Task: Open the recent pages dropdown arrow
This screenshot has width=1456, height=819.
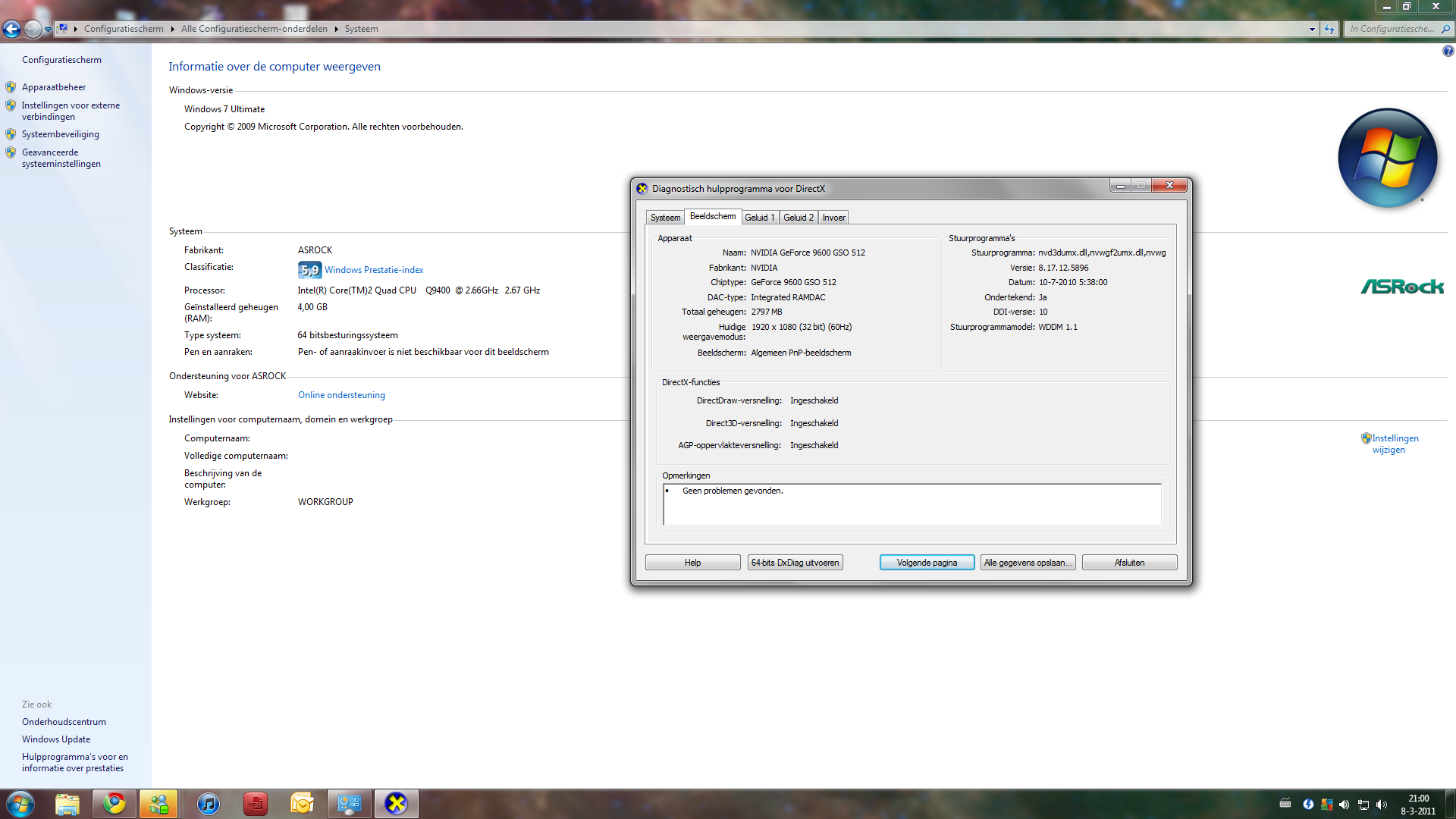Action: (x=48, y=29)
